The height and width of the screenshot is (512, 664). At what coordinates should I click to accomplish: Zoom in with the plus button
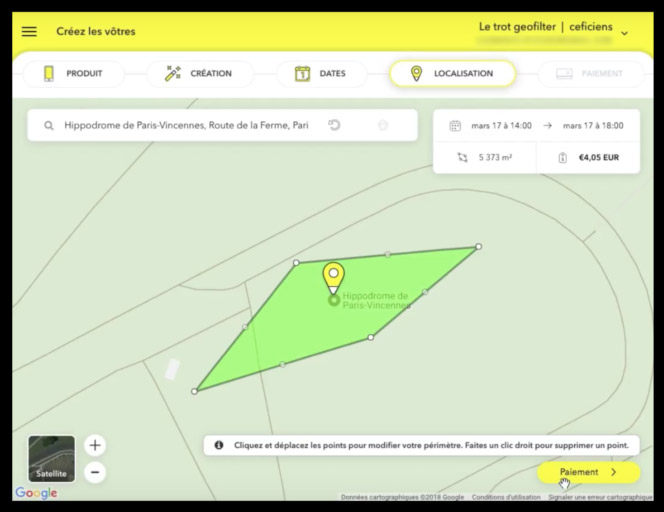coord(95,445)
